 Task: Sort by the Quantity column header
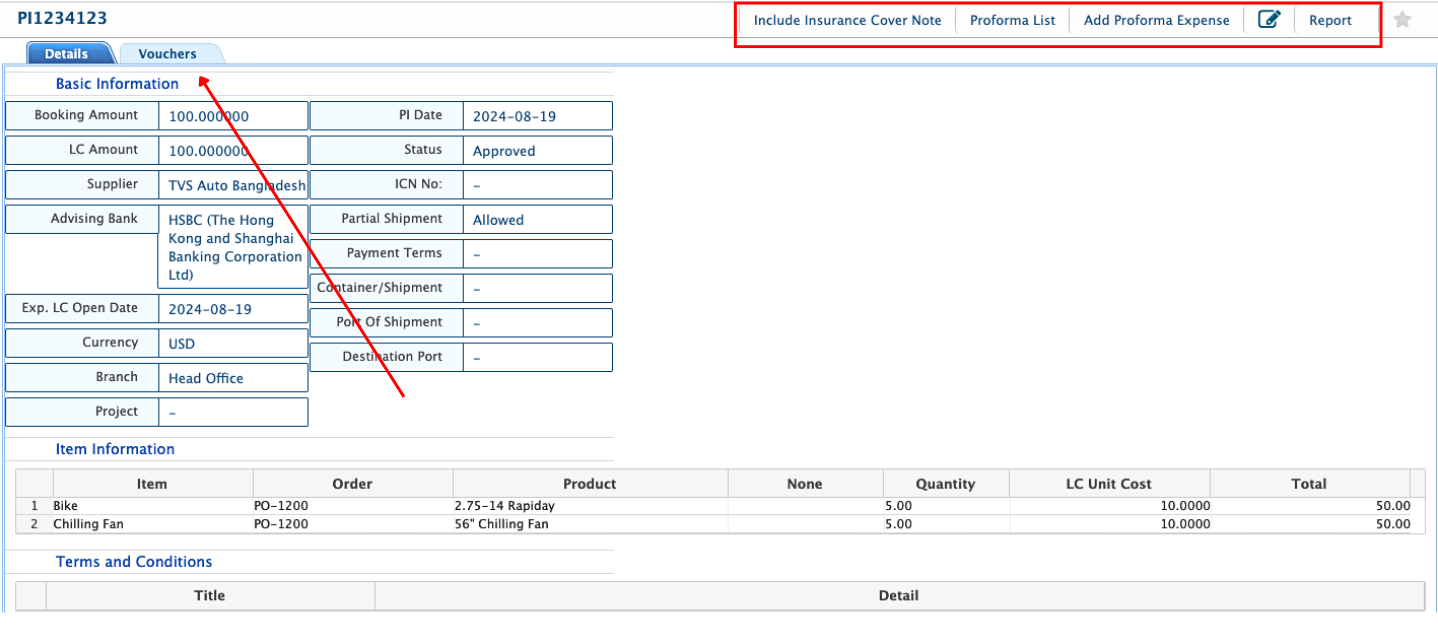pyautogui.click(x=944, y=484)
